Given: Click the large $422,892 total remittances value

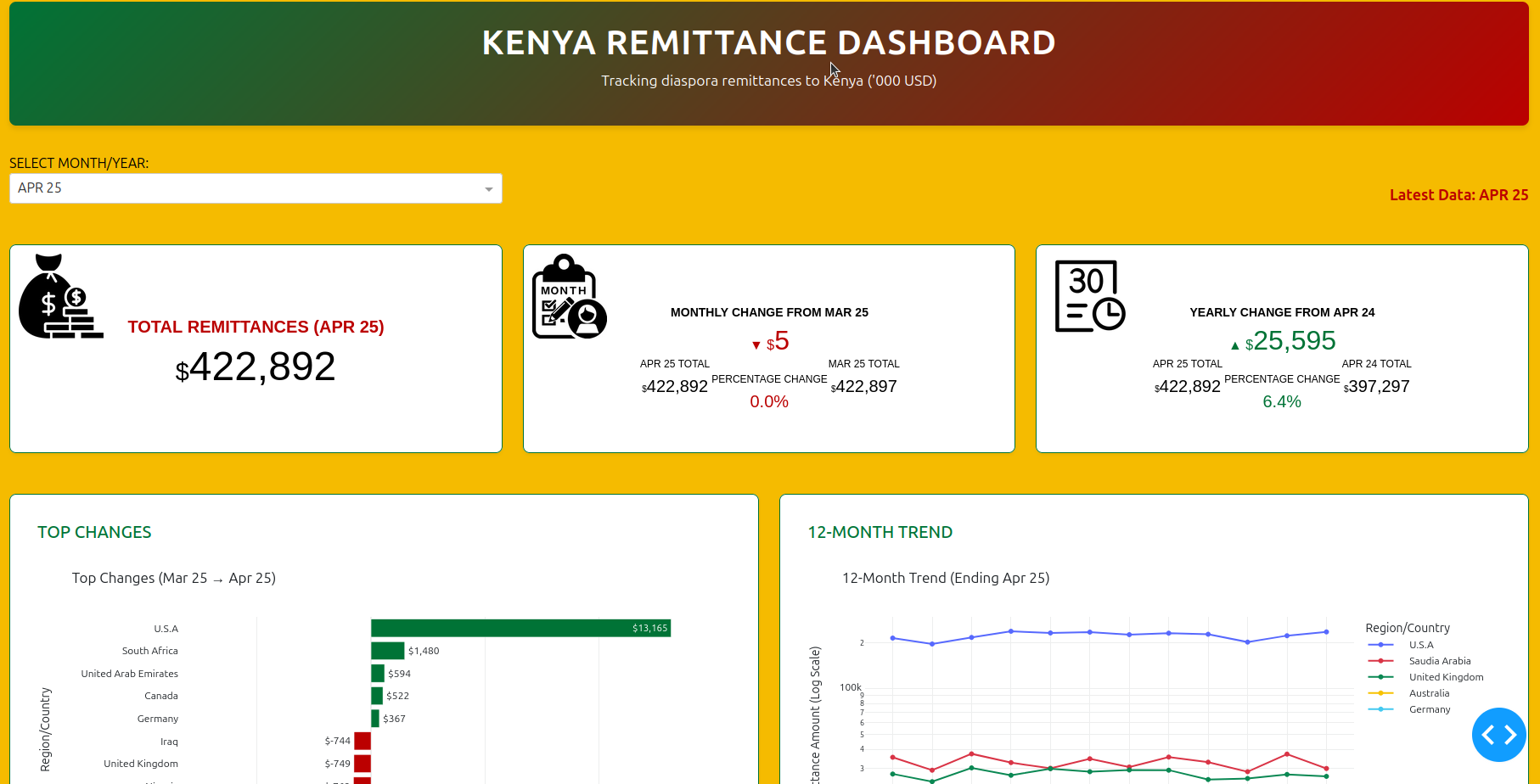Looking at the screenshot, I should [x=256, y=367].
